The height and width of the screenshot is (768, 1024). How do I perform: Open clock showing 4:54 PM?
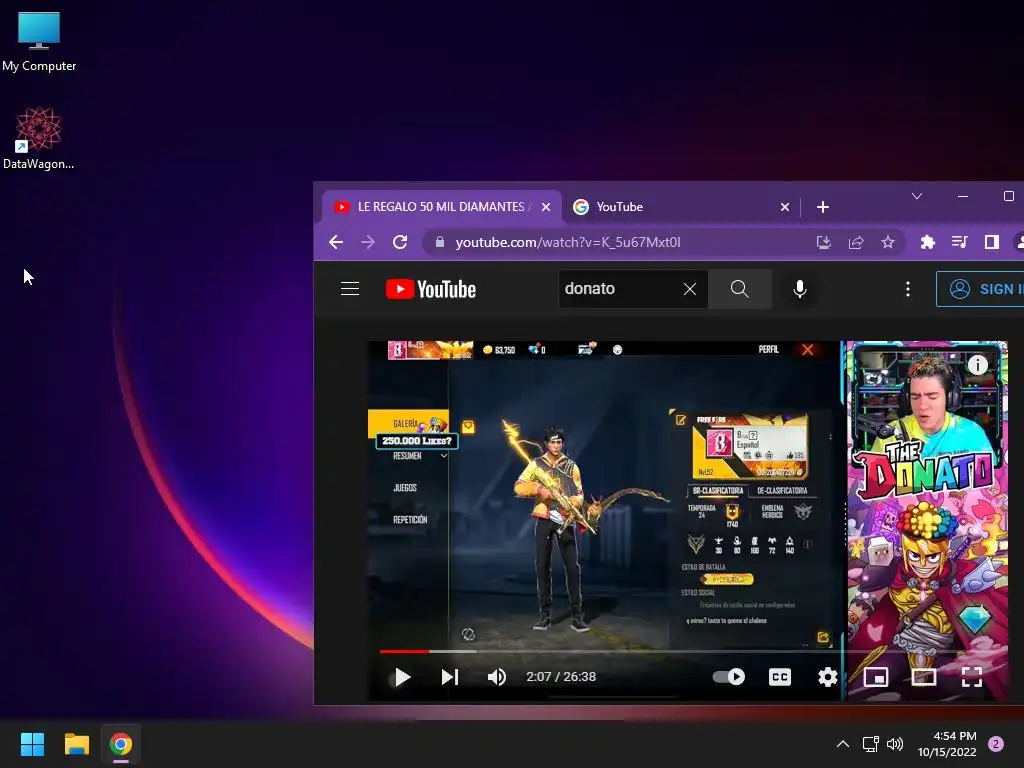pyautogui.click(x=947, y=744)
